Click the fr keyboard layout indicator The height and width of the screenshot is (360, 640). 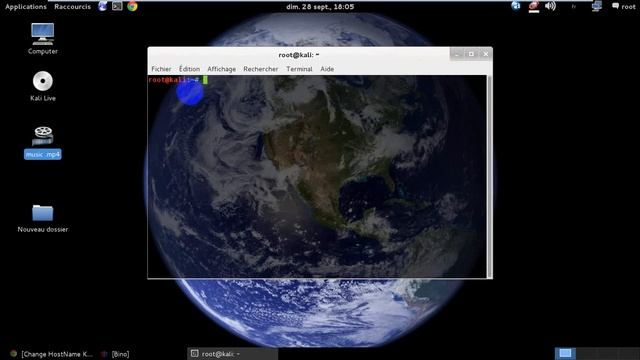pyautogui.click(x=574, y=7)
